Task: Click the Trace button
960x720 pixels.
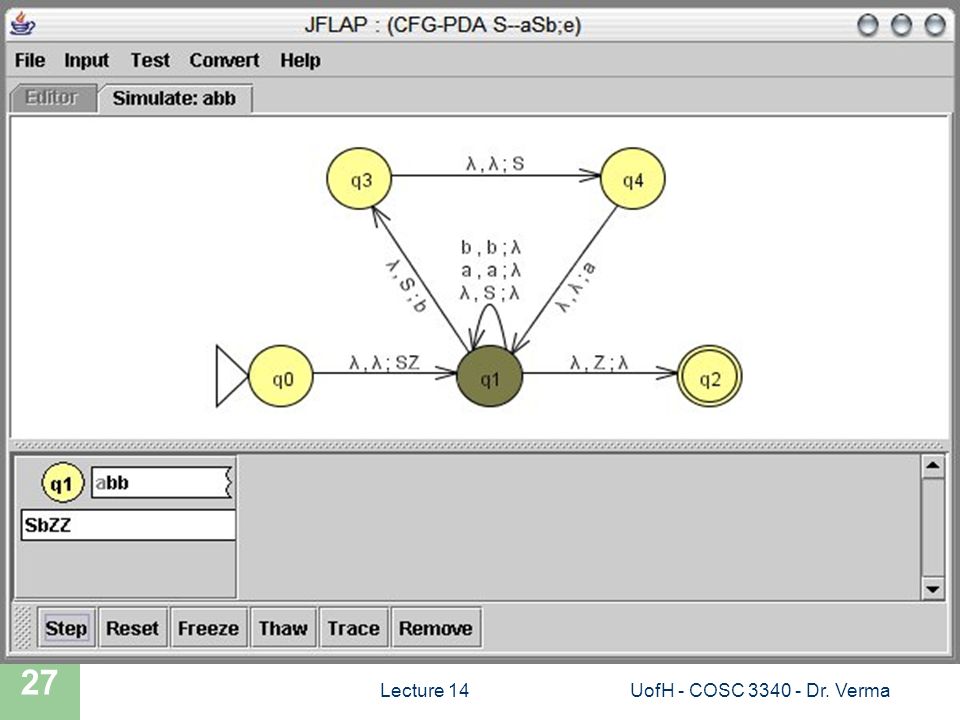Action: 353,628
